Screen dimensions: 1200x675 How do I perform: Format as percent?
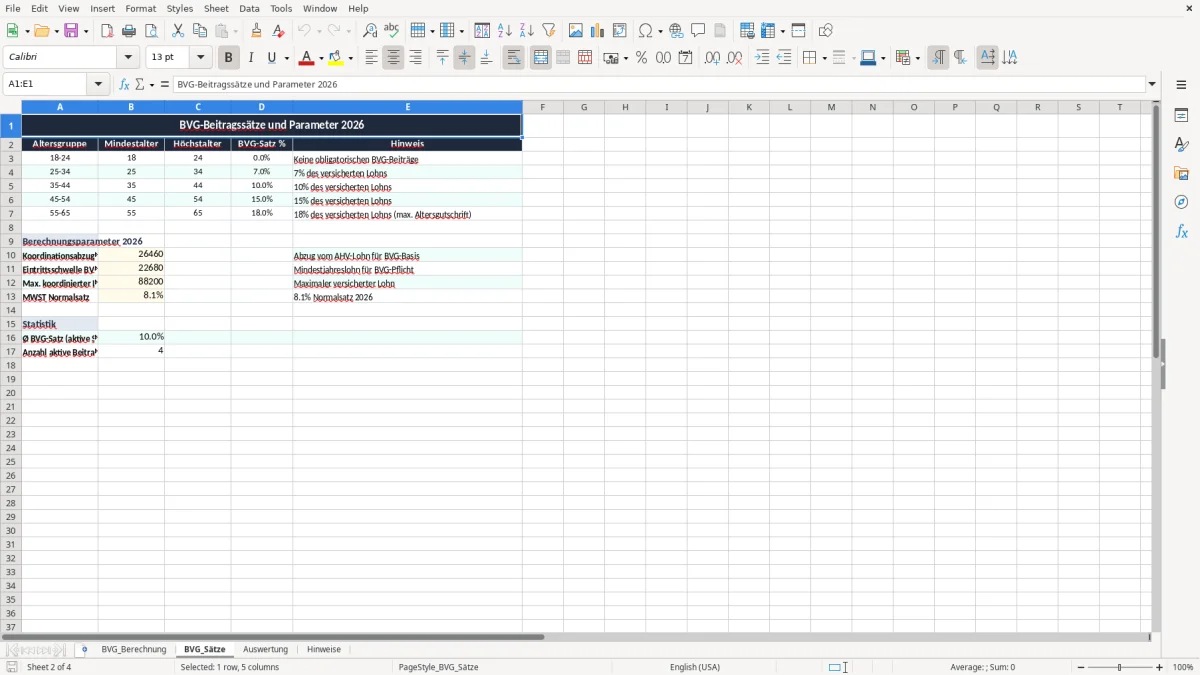tap(641, 58)
